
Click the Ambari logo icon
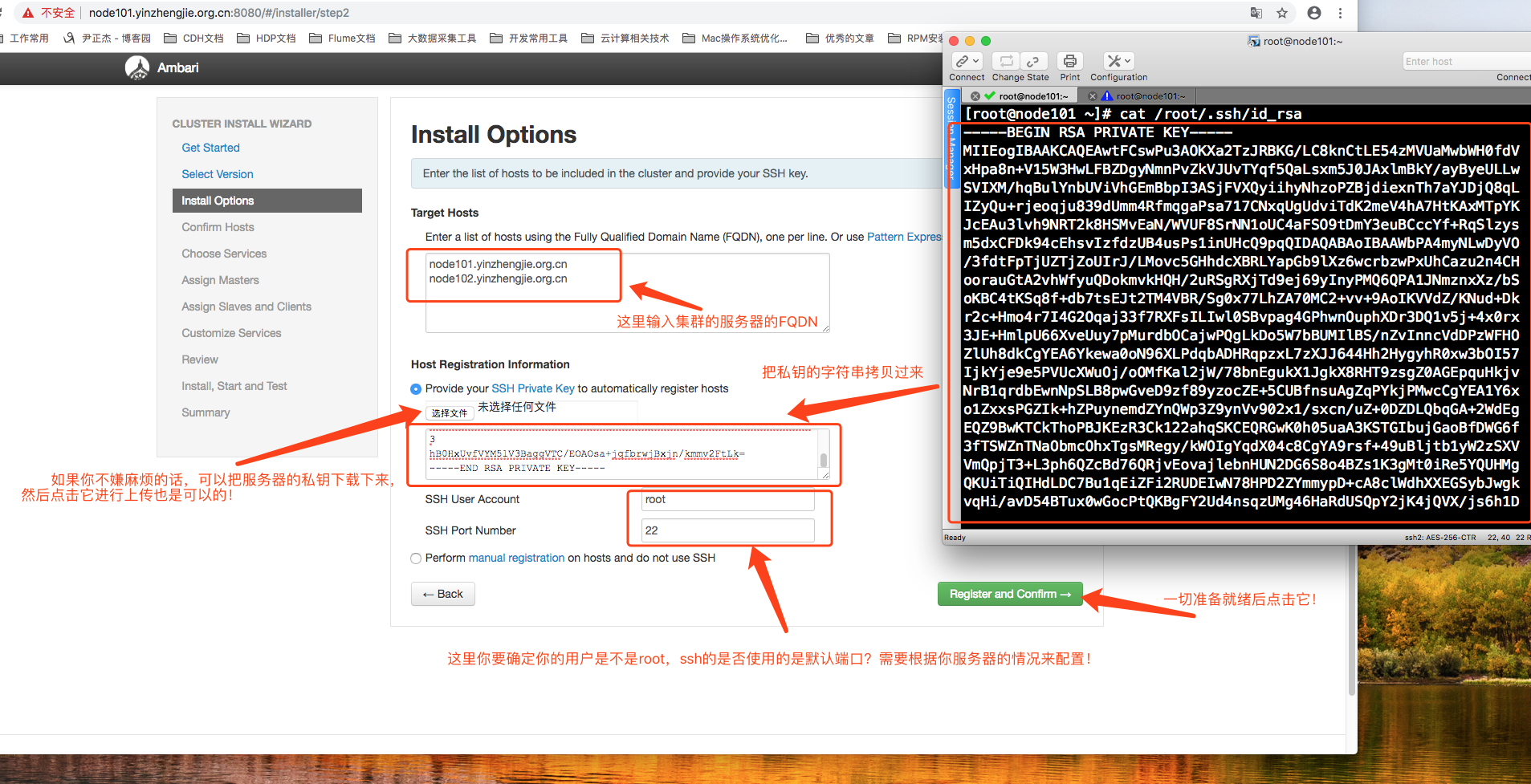click(137, 68)
